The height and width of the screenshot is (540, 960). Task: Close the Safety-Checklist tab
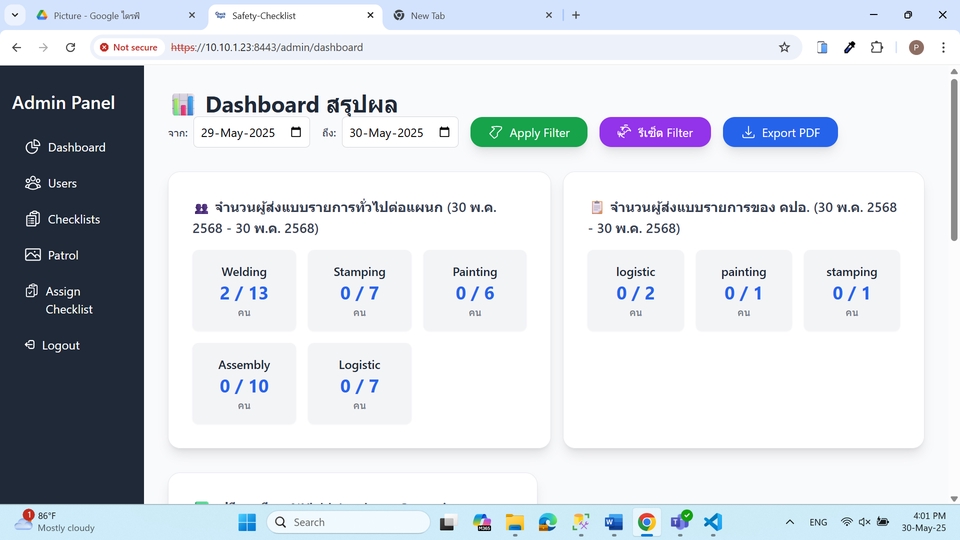click(x=370, y=15)
